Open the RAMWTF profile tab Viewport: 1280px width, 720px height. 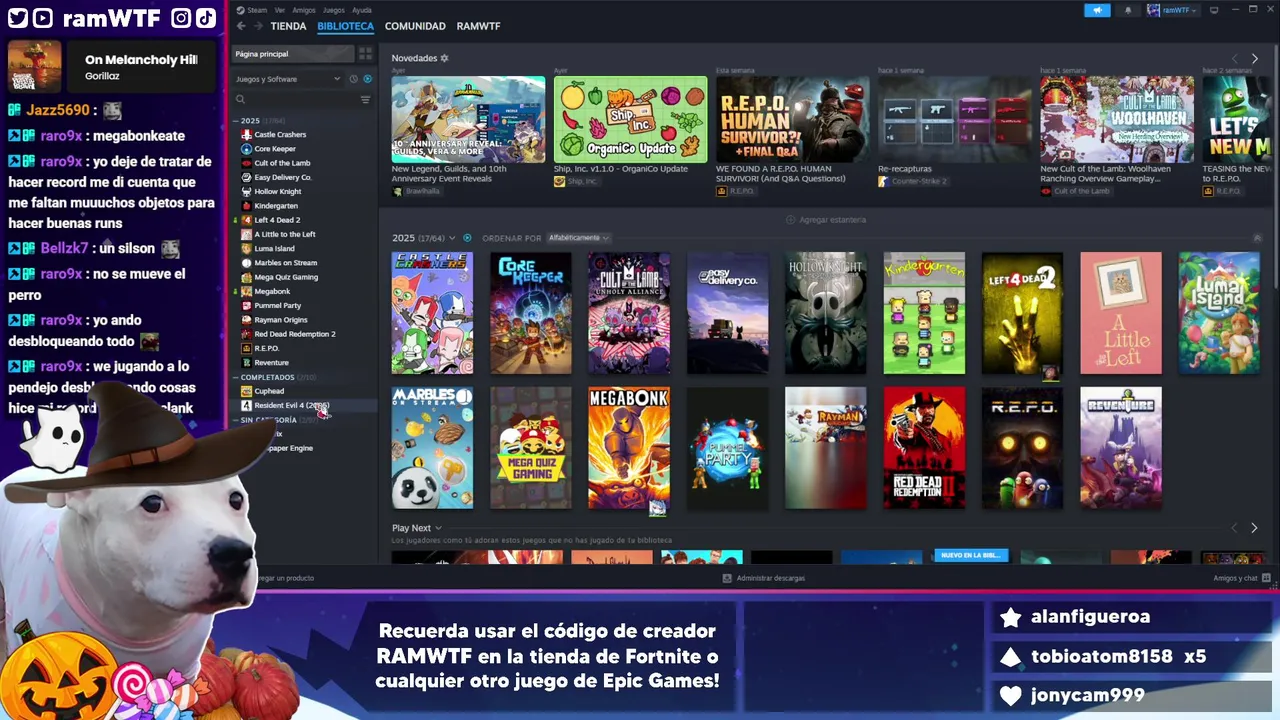pos(478,26)
